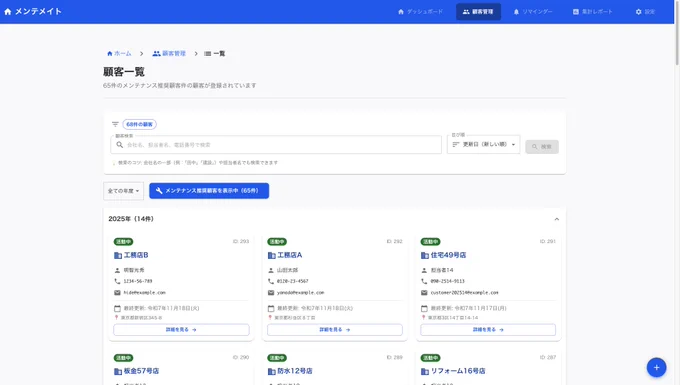Click the location pin on 住宅49号店 card
This screenshot has width=680, height=385.
pos(423,317)
